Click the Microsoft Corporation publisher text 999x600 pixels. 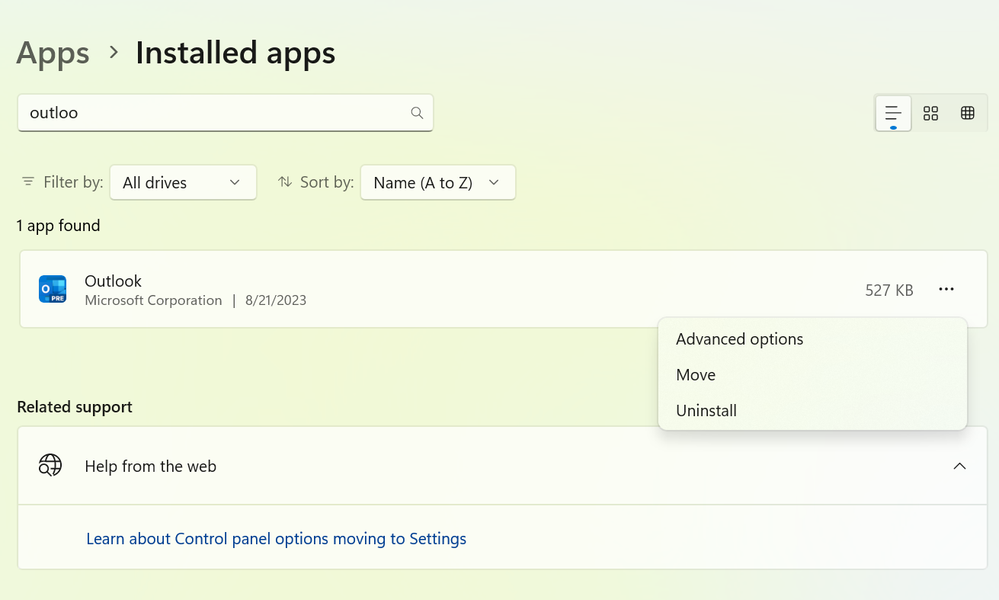pyautogui.click(x=153, y=300)
